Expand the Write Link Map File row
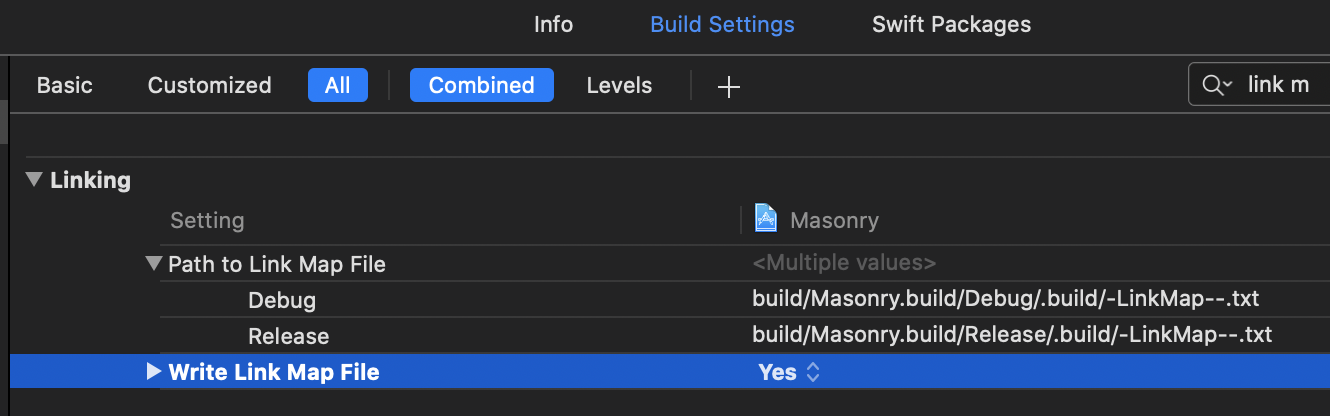This screenshot has width=1330, height=416. coord(153,372)
